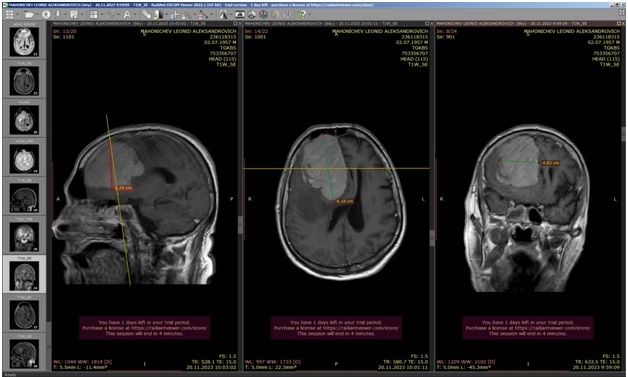Click the sagittal viewport slice scrollbar
The image size is (628, 377).
[241, 224]
